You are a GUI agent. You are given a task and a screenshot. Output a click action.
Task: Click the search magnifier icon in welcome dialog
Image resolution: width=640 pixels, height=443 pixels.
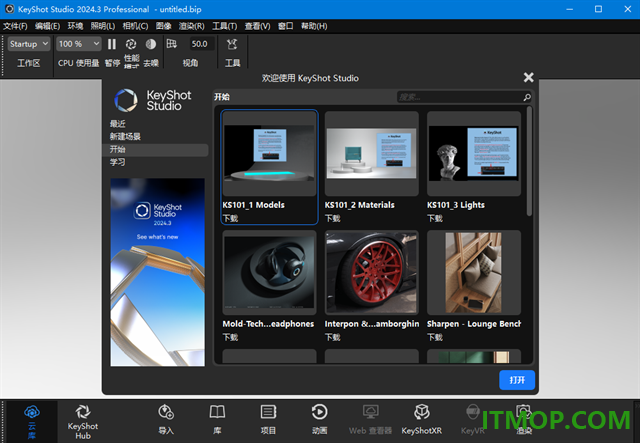(527, 97)
